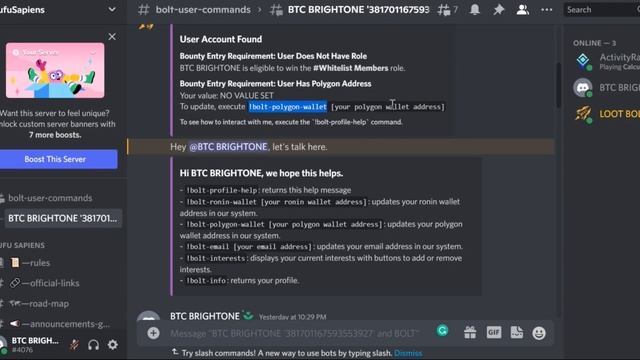This screenshot has height=360, width=640.
Task: Click the Grammarly icon in message box
Action: tap(442, 331)
